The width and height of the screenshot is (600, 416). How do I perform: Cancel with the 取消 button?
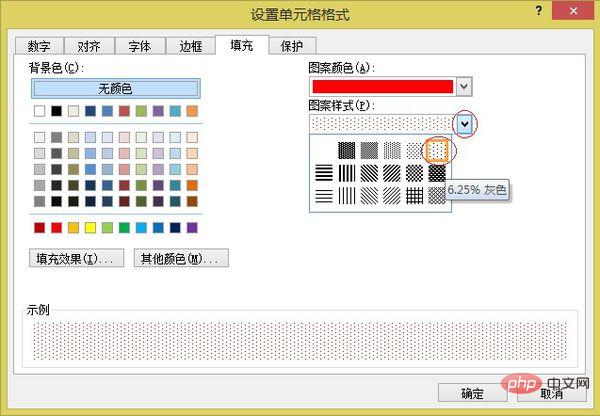[x=551, y=393]
